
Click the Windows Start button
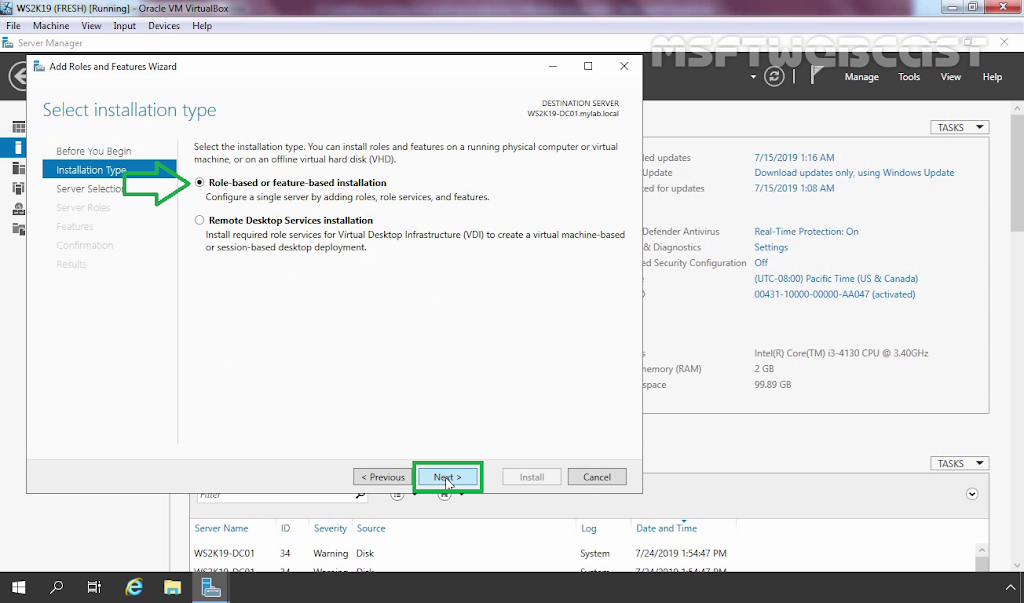click(18, 587)
